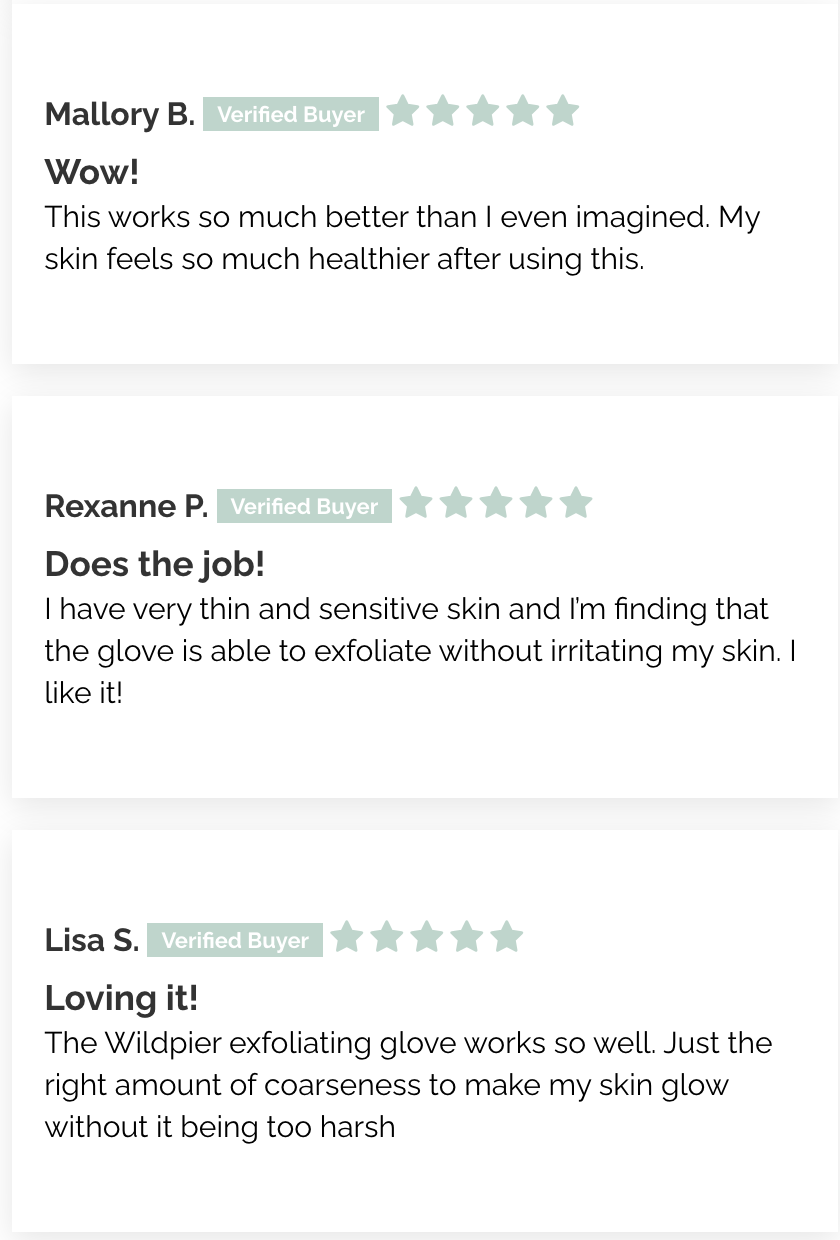The width and height of the screenshot is (840, 1240).
Task: Select reviewer name Mallory B.
Action: point(120,114)
